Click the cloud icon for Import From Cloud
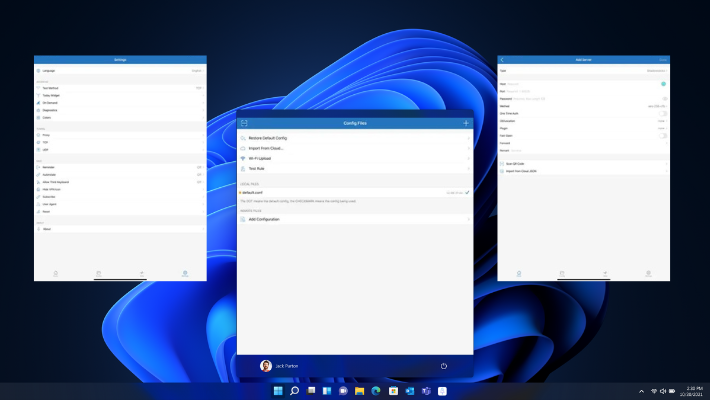Screen dimensions: 710x400 (x=243, y=148)
